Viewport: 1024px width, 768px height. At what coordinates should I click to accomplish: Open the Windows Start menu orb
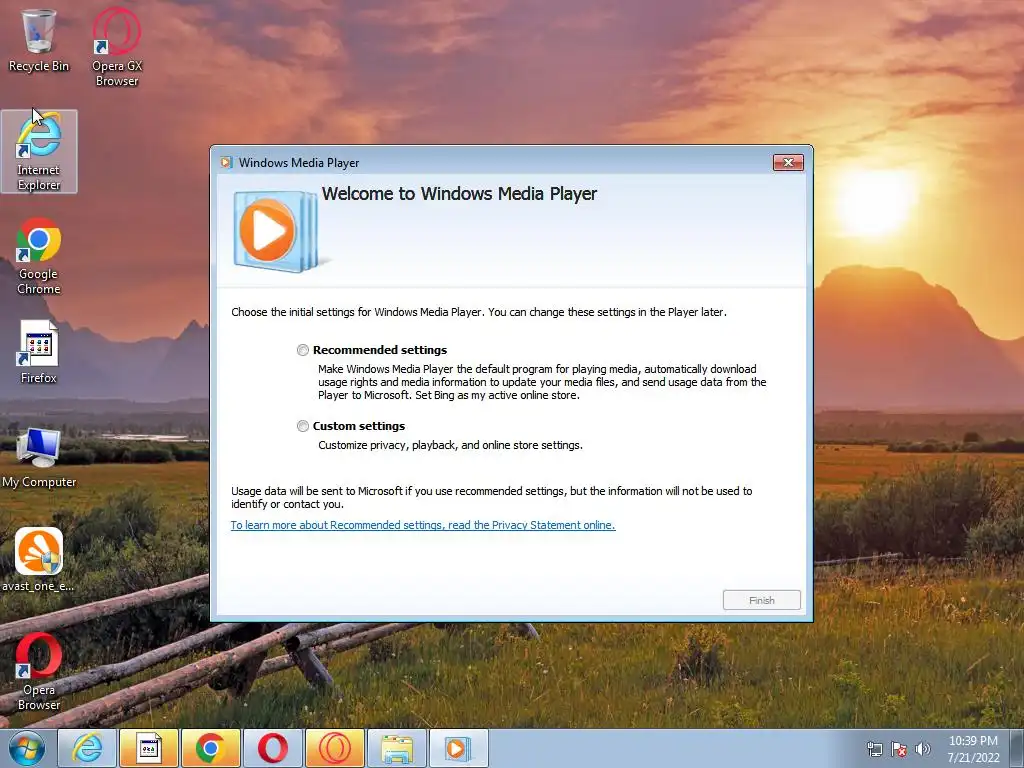[27, 748]
